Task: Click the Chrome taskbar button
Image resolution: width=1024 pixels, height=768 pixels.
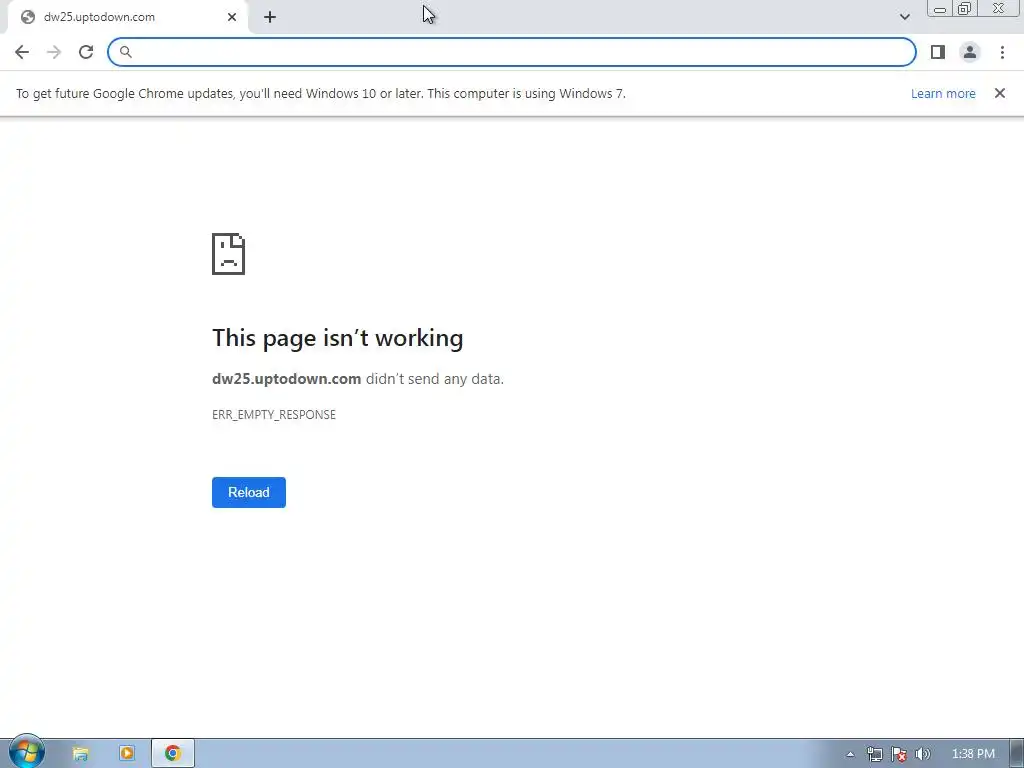Action: click(x=173, y=754)
